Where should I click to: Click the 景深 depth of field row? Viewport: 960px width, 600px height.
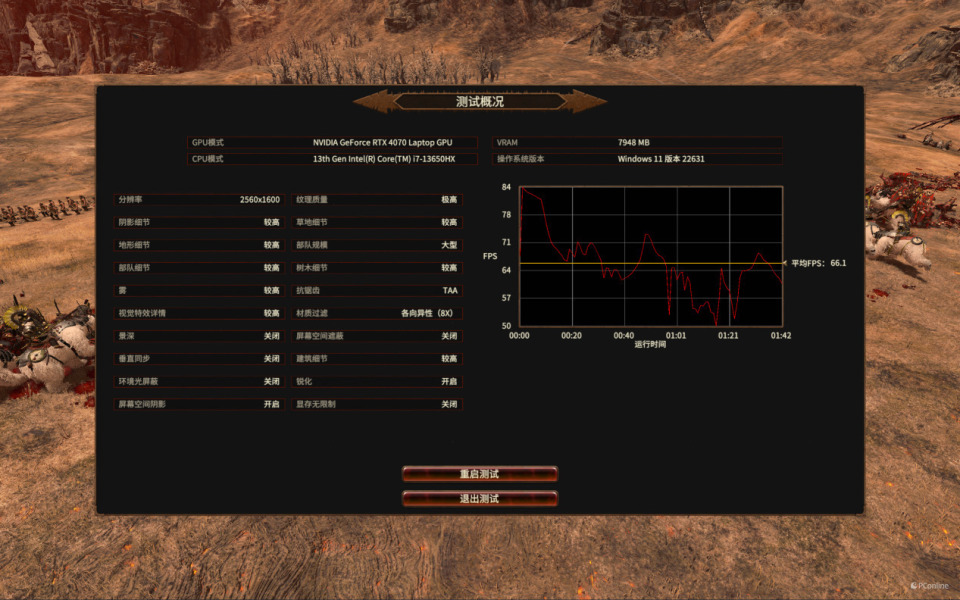(x=199, y=336)
